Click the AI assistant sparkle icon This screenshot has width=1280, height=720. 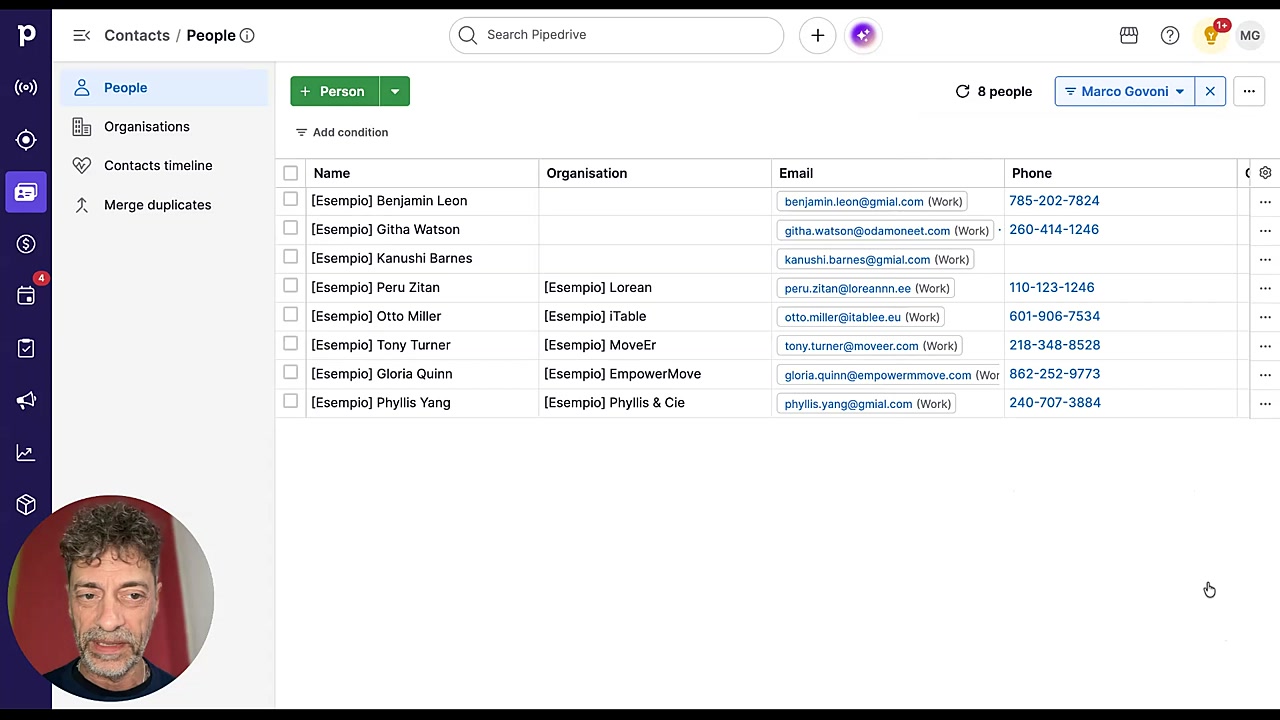pyautogui.click(x=863, y=35)
